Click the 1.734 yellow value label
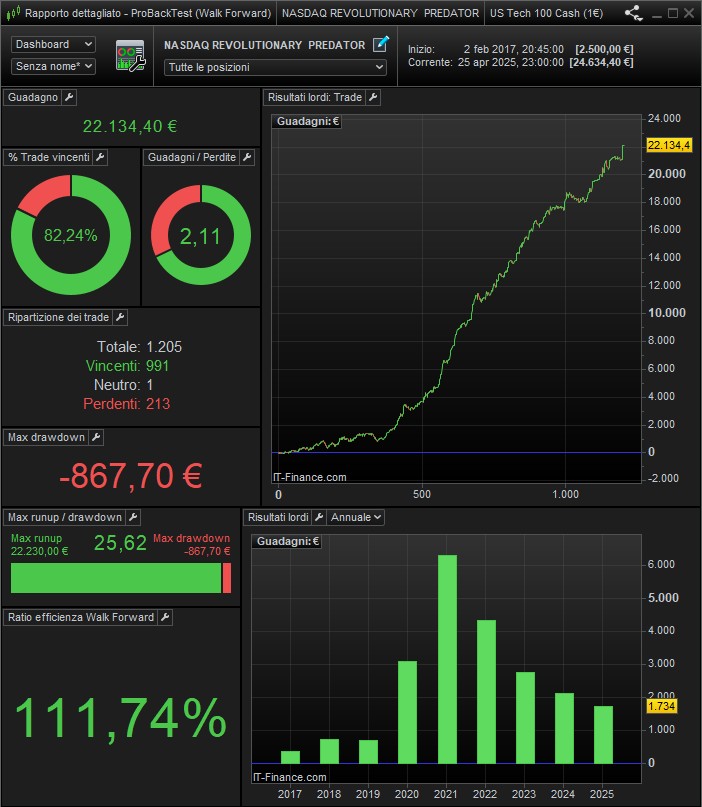 pyautogui.click(x=661, y=706)
